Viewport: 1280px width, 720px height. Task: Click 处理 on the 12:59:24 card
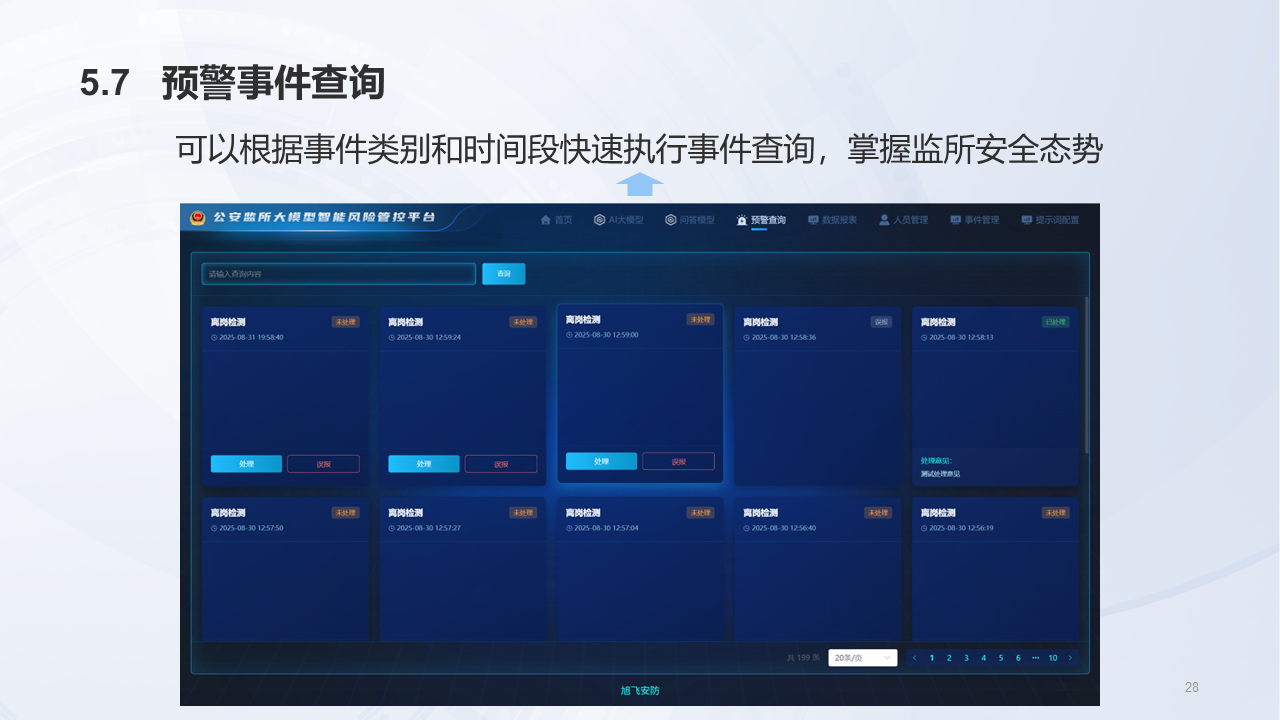click(424, 464)
